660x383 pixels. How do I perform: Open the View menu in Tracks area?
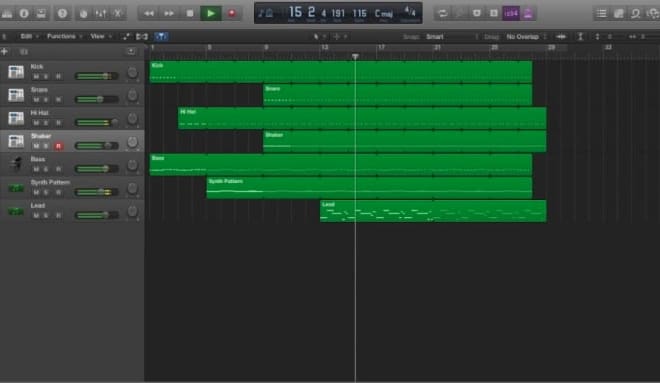pos(100,37)
